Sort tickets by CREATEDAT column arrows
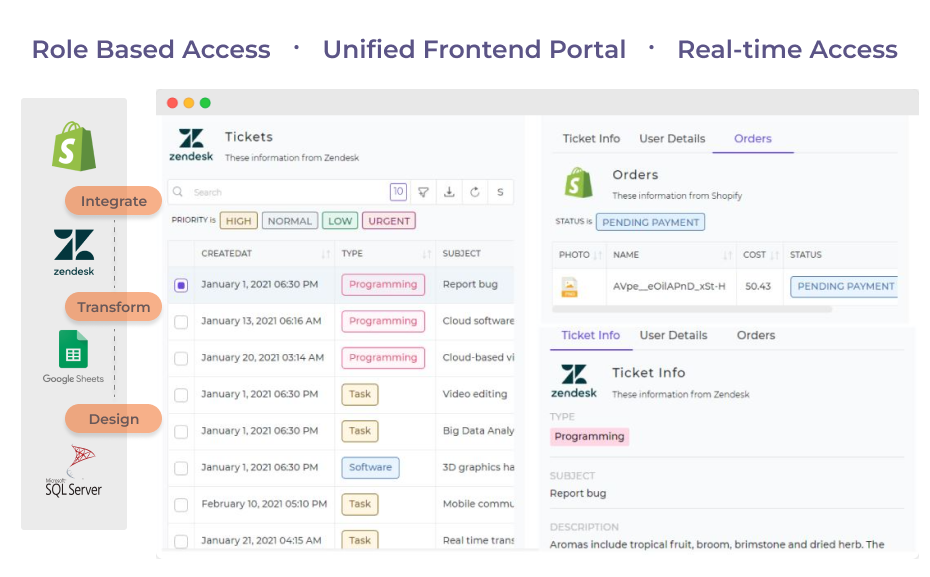This screenshot has width=930, height=577. (x=325, y=254)
